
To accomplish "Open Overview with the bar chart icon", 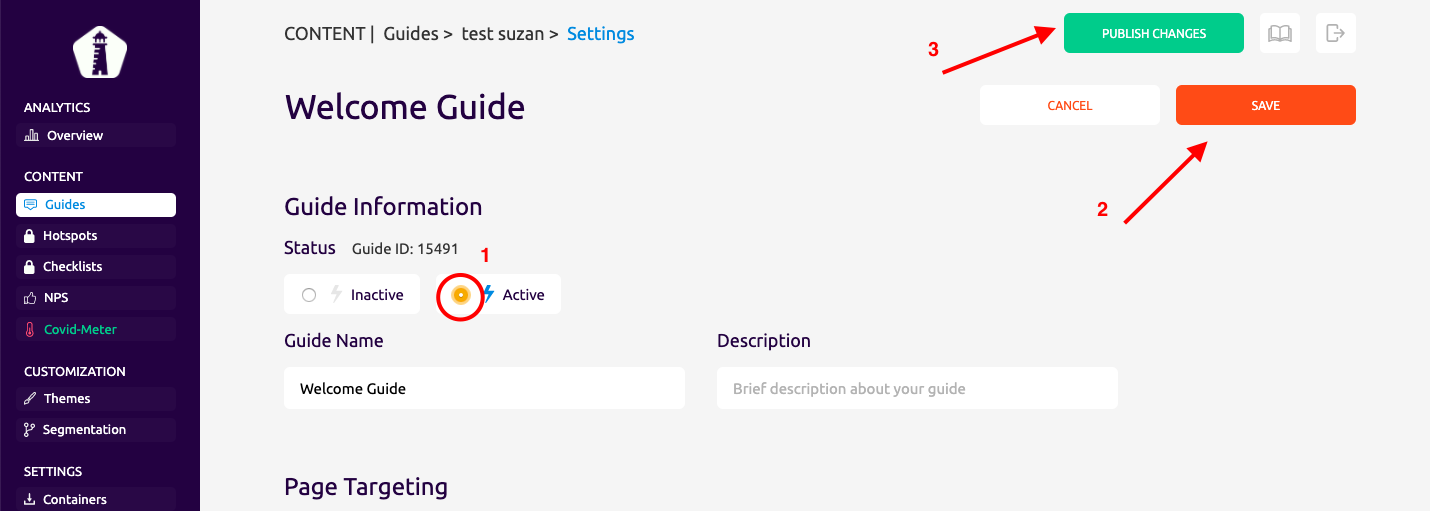I will pyautogui.click(x=96, y=135).
